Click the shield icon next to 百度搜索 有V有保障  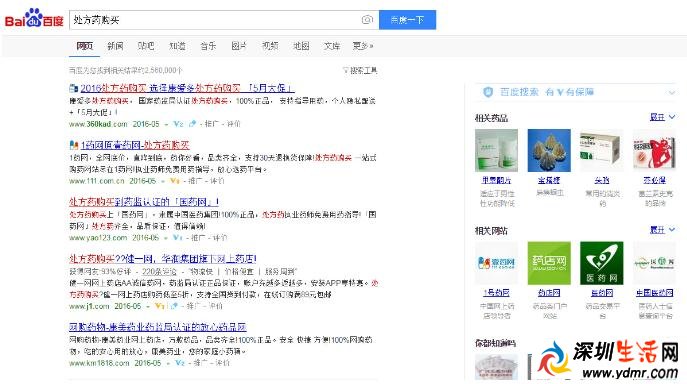(488, 92)
